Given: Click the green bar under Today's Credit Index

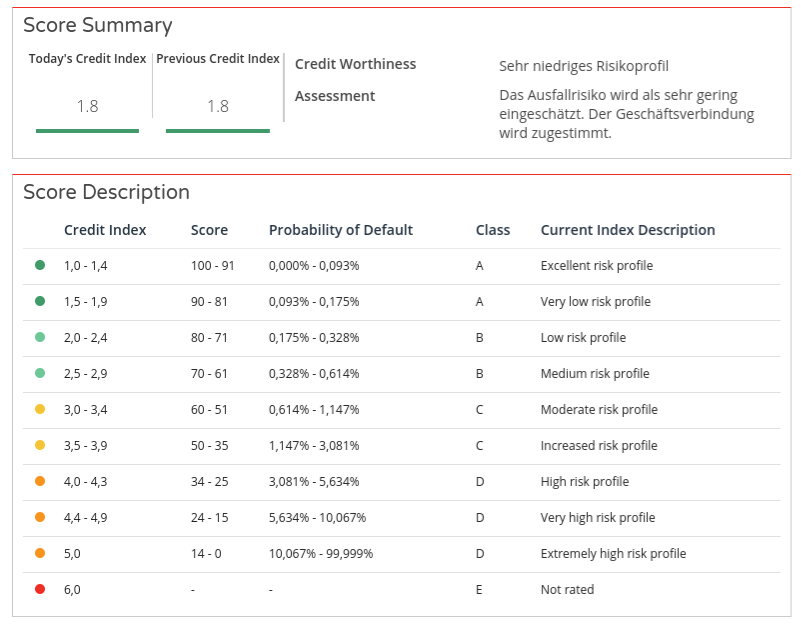Looking at the screenshot, I should 87,130.
